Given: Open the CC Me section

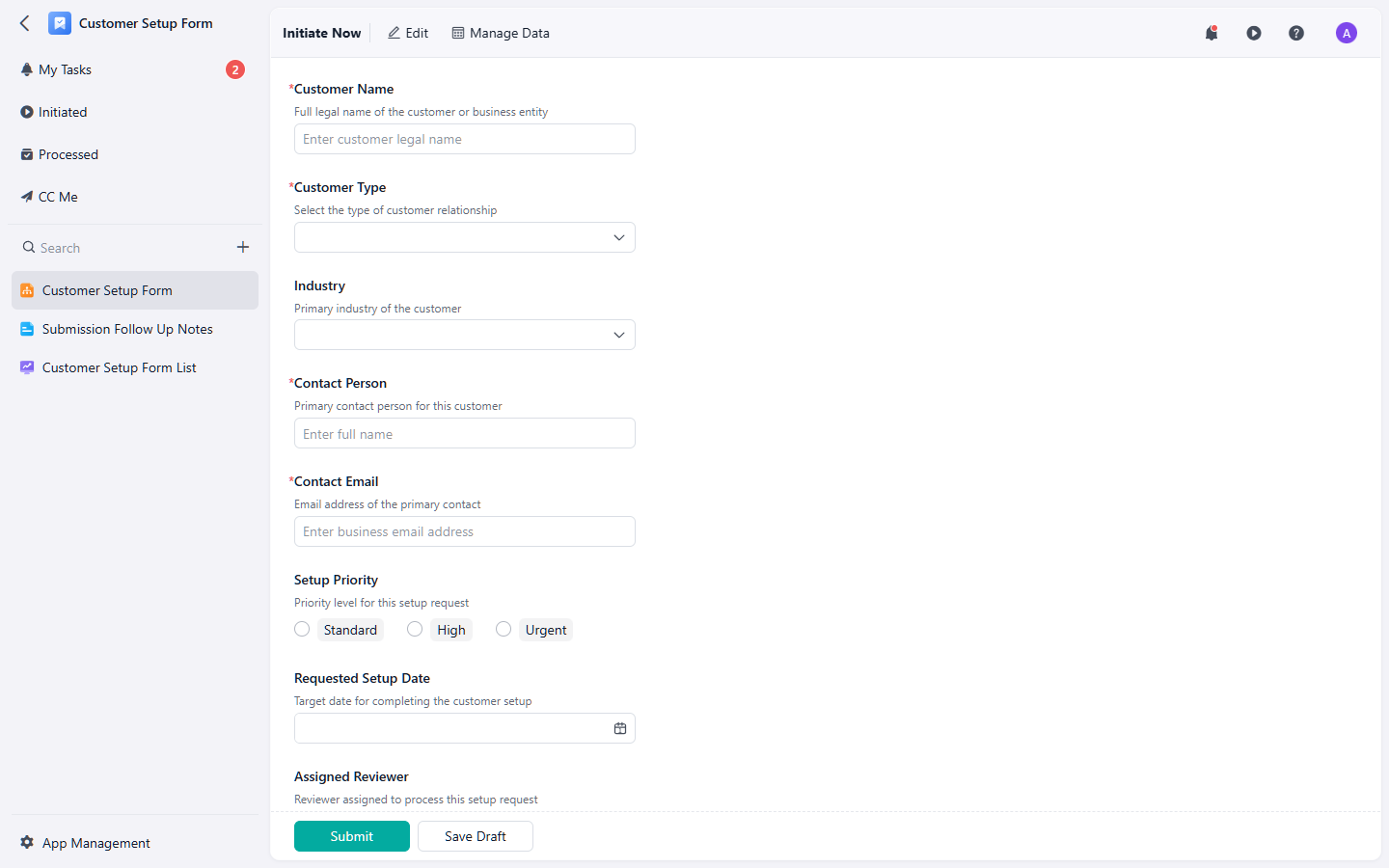Looking at the screenshot, I should coord(133,197).
